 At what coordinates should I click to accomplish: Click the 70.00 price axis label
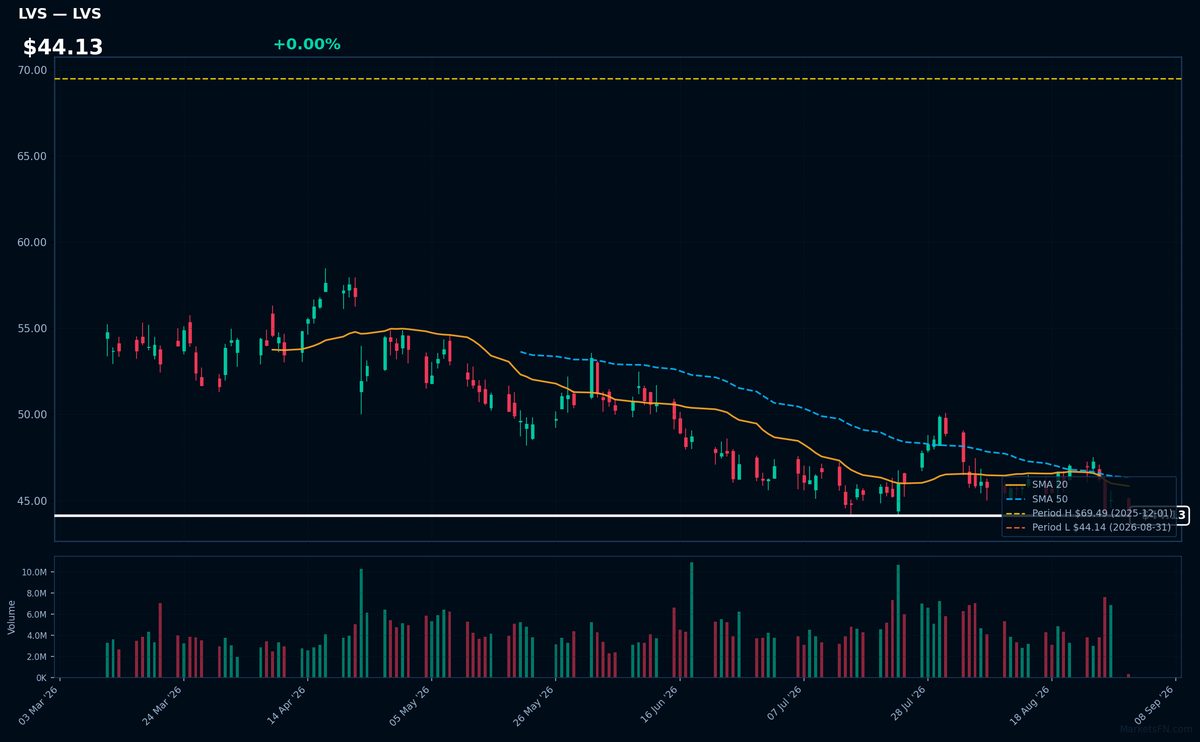32,70
